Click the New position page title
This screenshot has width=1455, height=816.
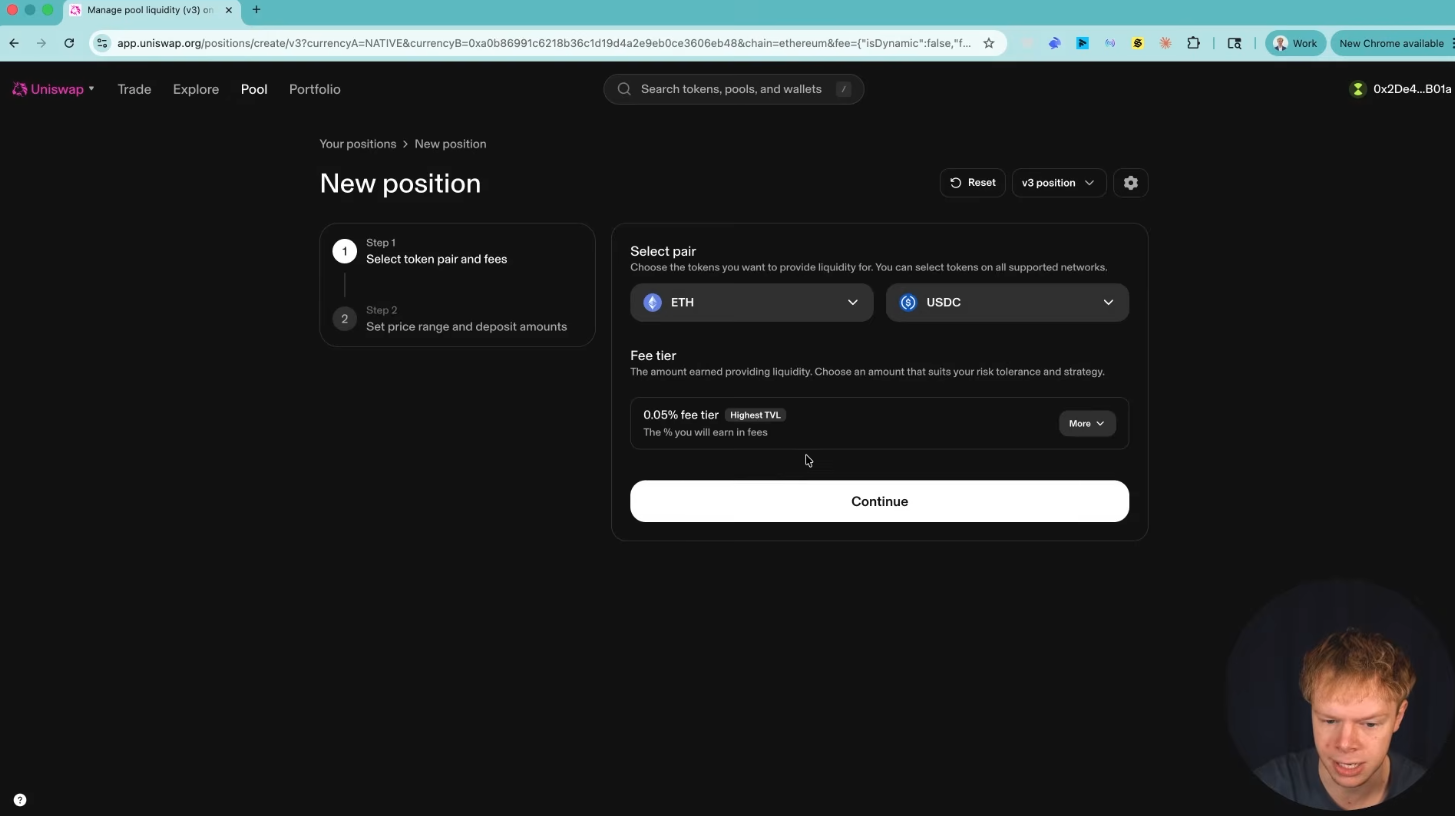pos(400,183)
